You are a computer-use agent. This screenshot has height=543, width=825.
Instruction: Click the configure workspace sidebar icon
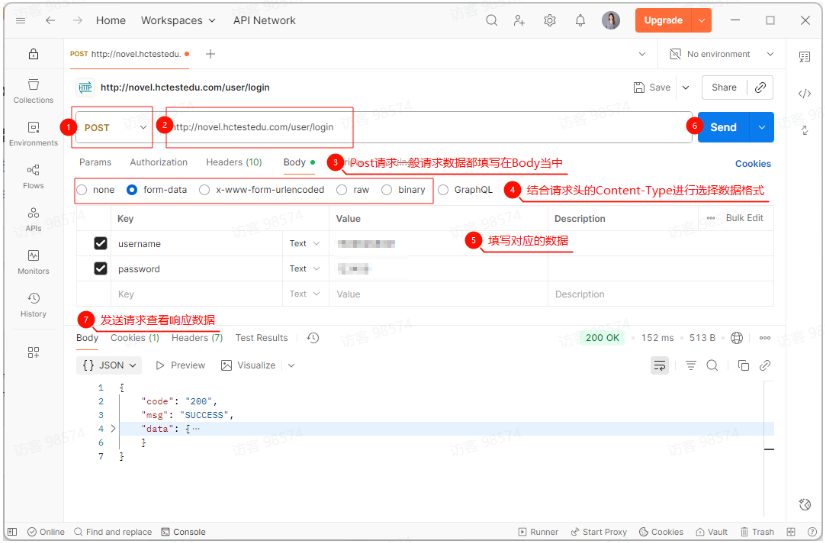(33, 352)
